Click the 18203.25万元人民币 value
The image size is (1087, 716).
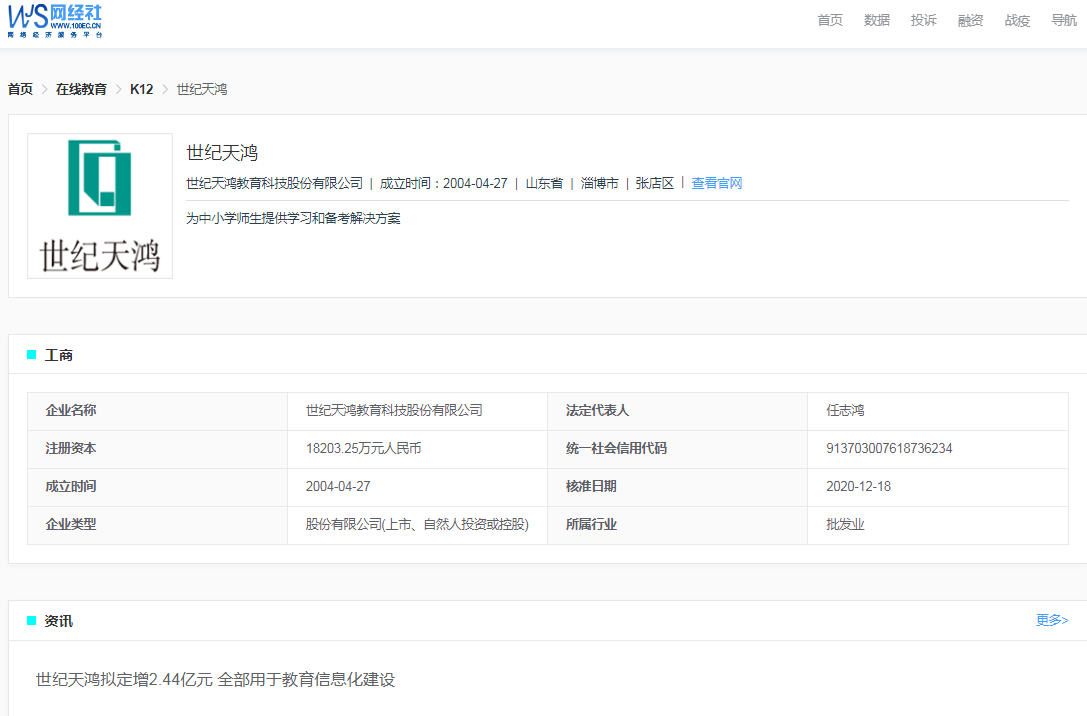click(x=363, y=448)
